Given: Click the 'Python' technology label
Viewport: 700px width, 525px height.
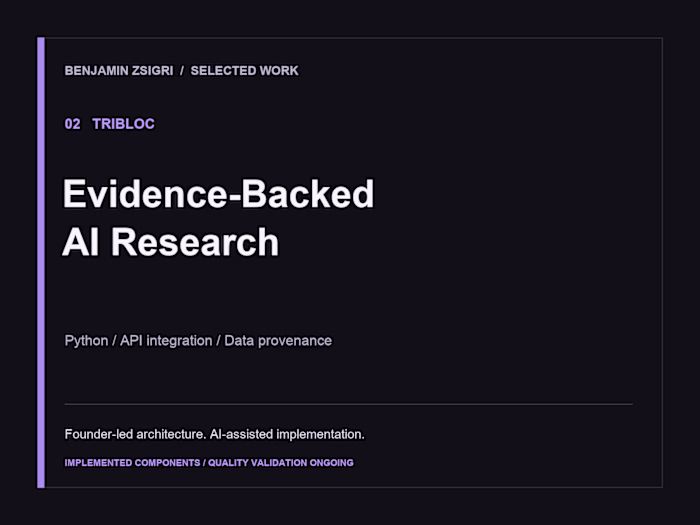Looking at the screenshot, I should click(86, 341).
